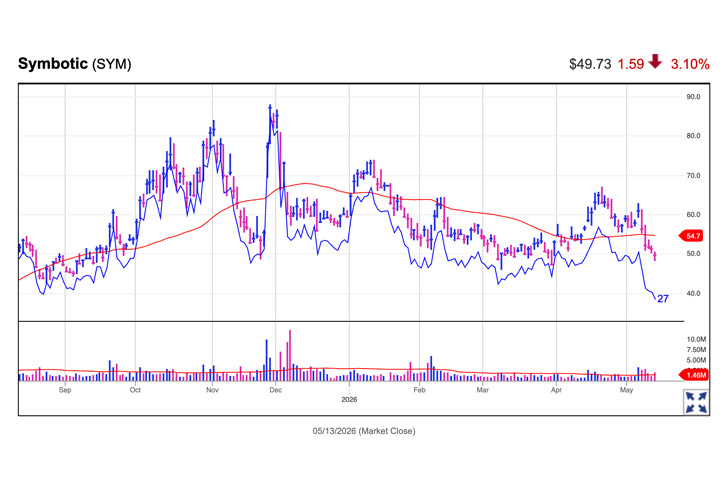Click the 05/13/2026 (Market Close) caption
The image size is (726, 485).
[363, 431]
